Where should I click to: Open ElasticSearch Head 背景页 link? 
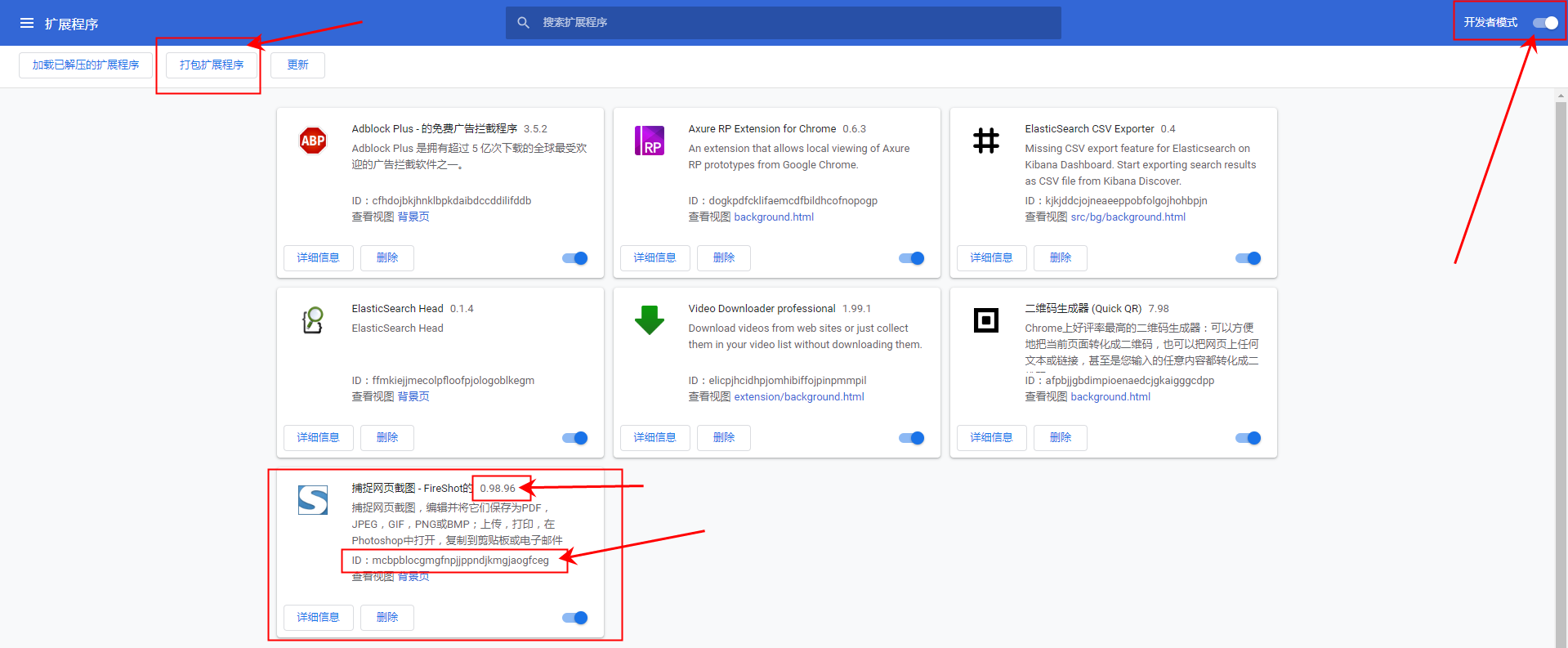click(x=413, y=397)
